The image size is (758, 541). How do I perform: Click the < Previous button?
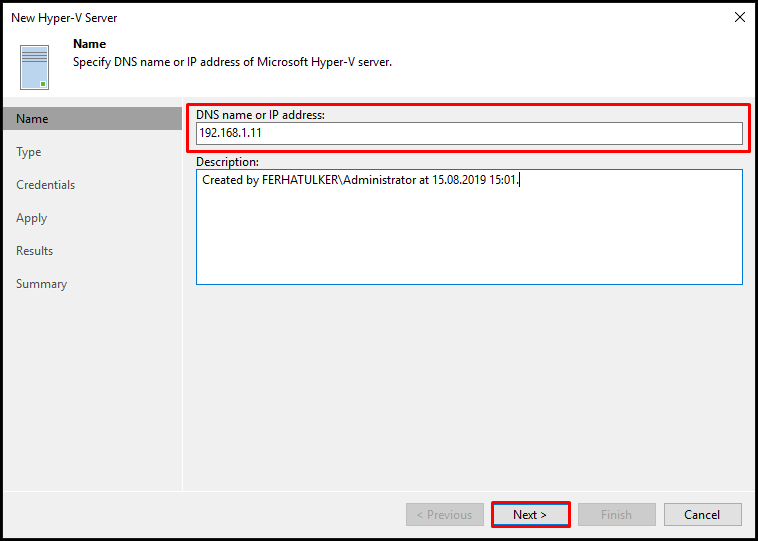(x=445, y=514)
